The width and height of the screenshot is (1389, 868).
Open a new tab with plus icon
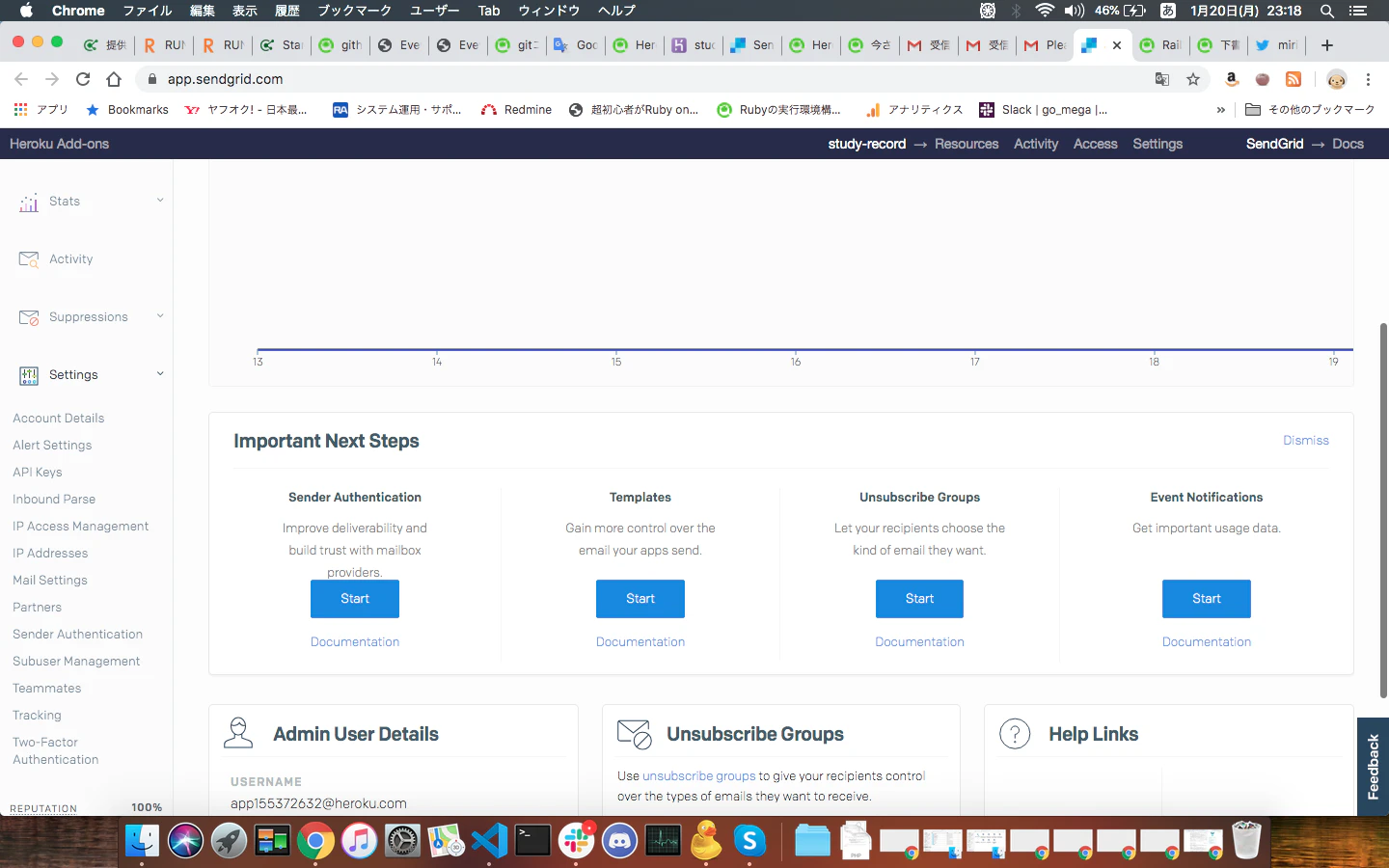tap(1327, 45)
